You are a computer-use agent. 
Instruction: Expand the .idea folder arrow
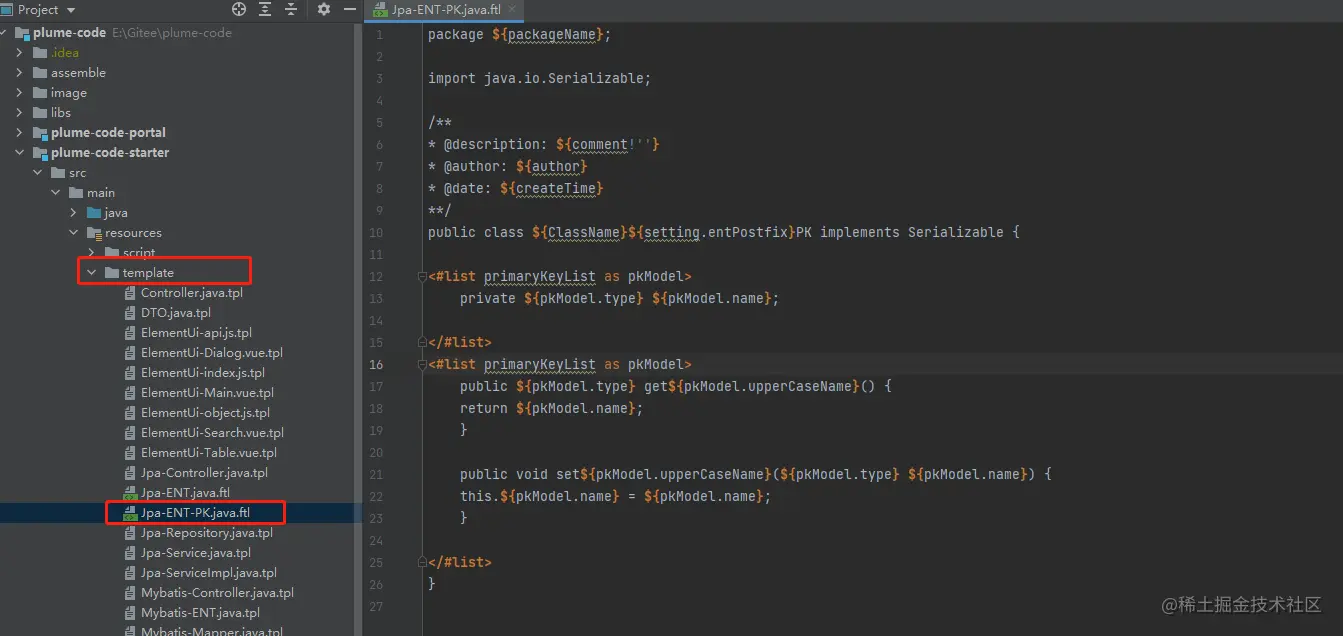tap(20, 53)
